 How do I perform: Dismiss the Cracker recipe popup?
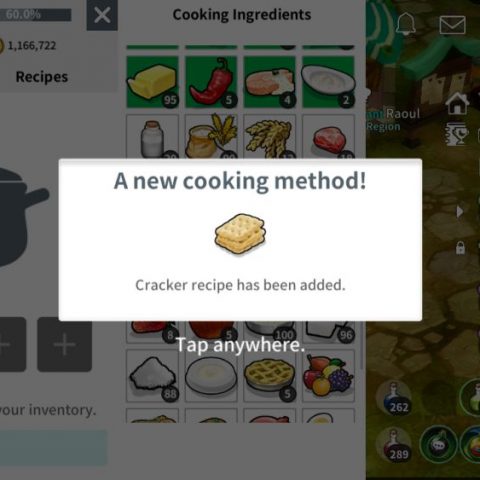(x=240, y=345)
